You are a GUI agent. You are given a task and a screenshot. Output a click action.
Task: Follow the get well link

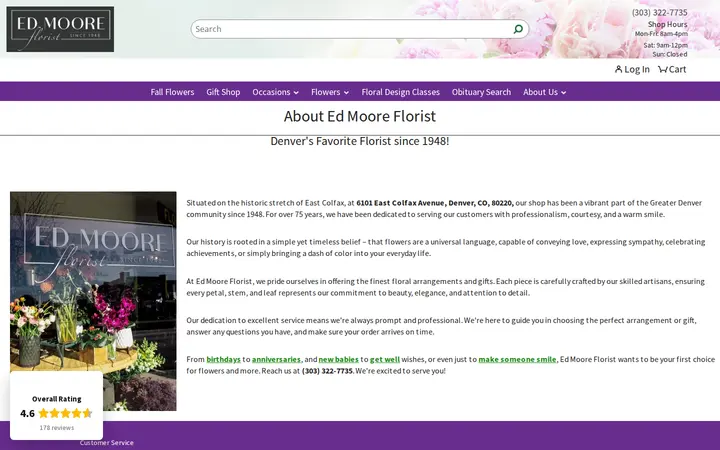click(x=385, y=360)
